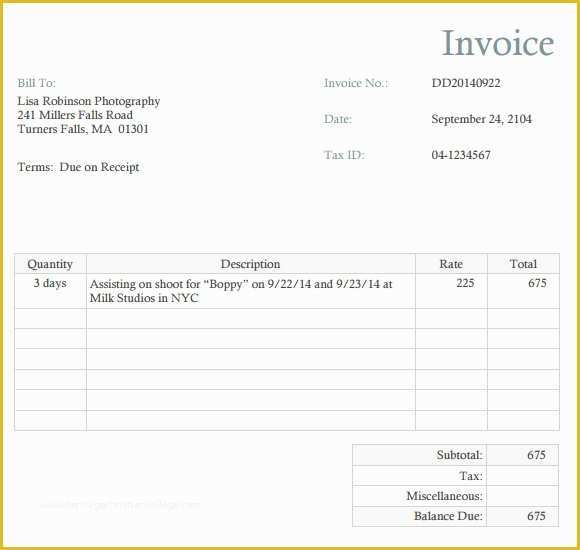
Task: Click the Miscellaneous: label
Action: [444, 496]
